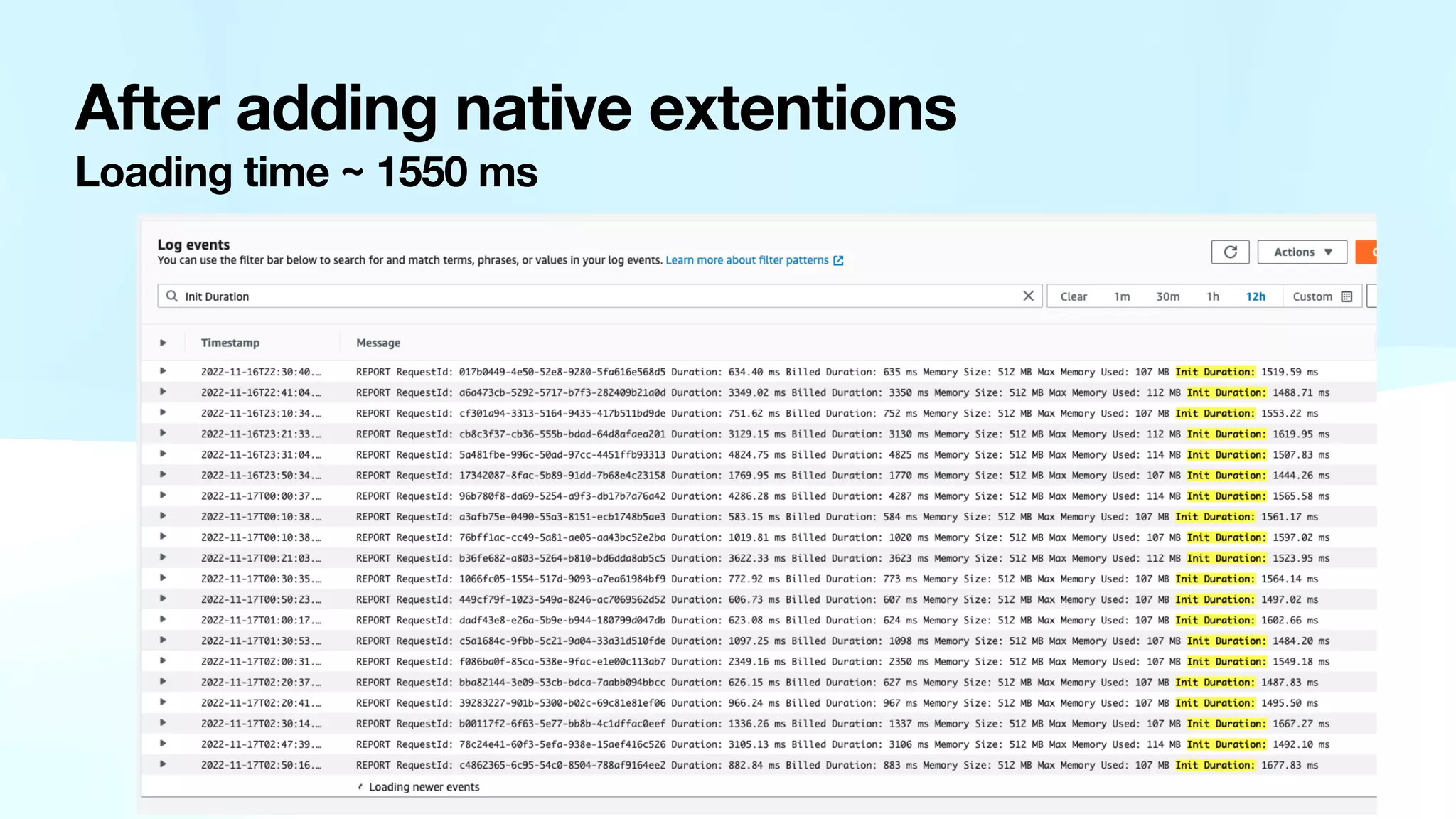
Task: Open the Custom time range picker
Action: tap(1322, 296)
